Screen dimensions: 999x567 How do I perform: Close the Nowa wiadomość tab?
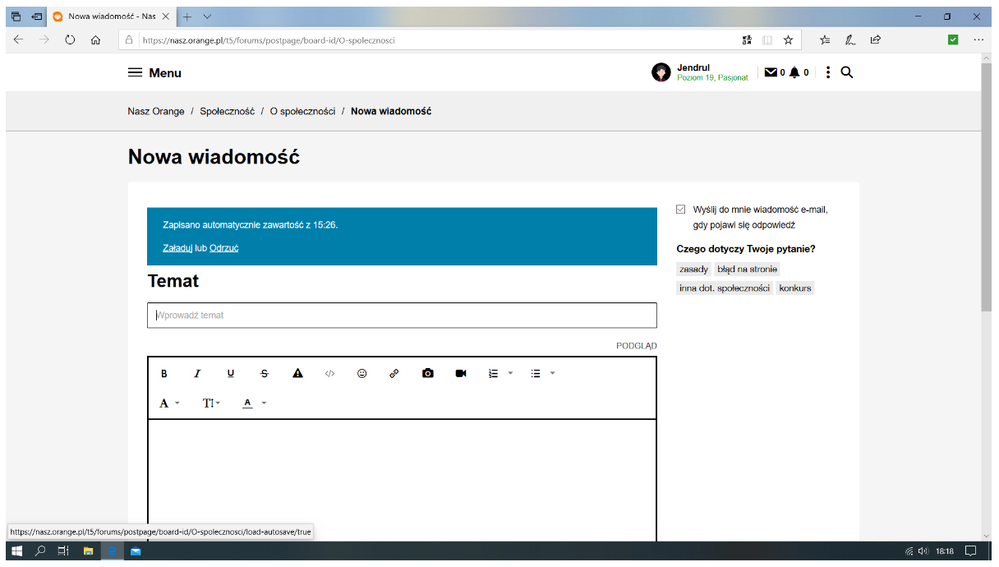click(x=166, y=17)
